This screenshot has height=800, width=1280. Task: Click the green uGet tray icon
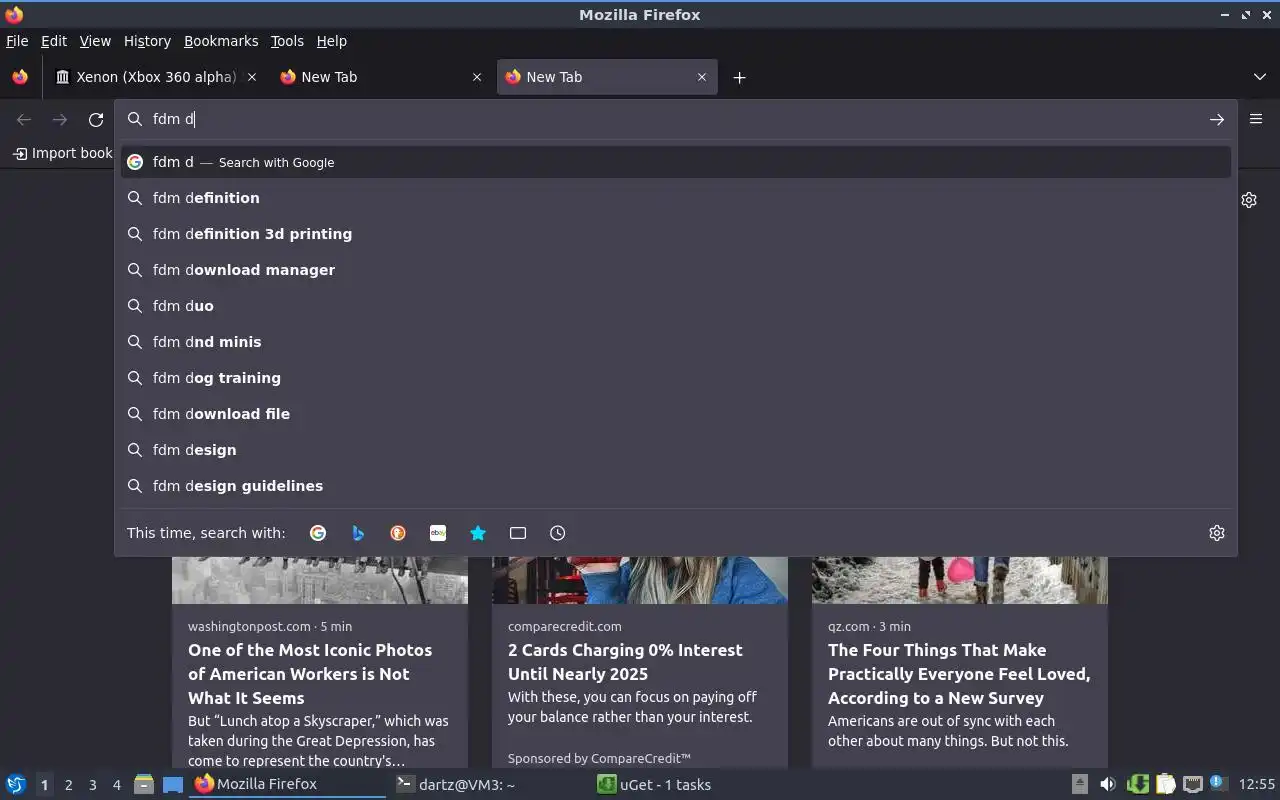point(1137,785)
